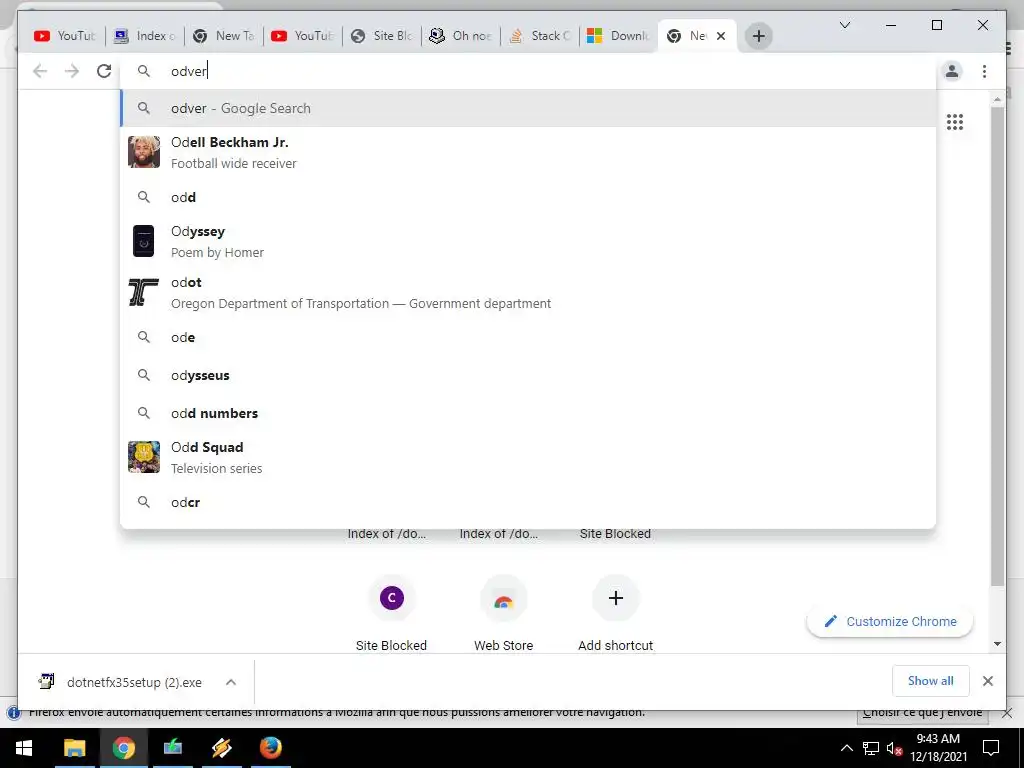
Task: Choose the 'odcr' search suggestion
Action: [528, 502]
